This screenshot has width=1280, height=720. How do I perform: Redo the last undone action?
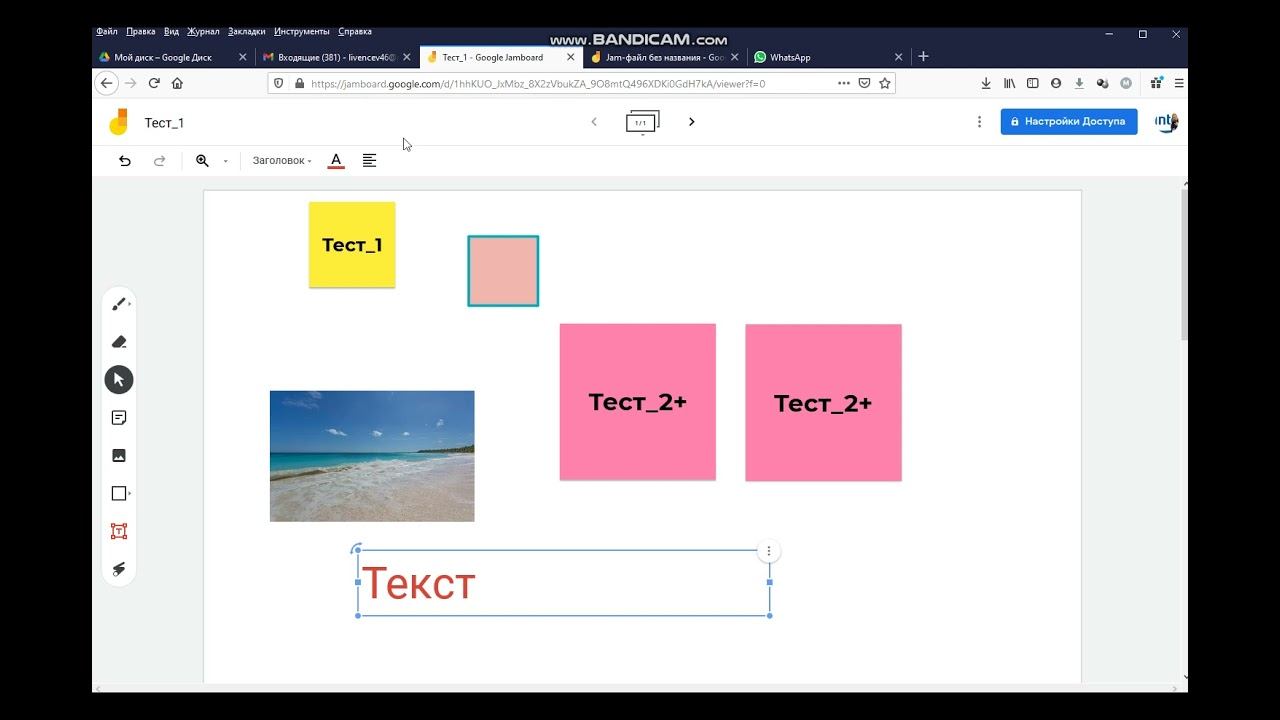tap(159, 161)
